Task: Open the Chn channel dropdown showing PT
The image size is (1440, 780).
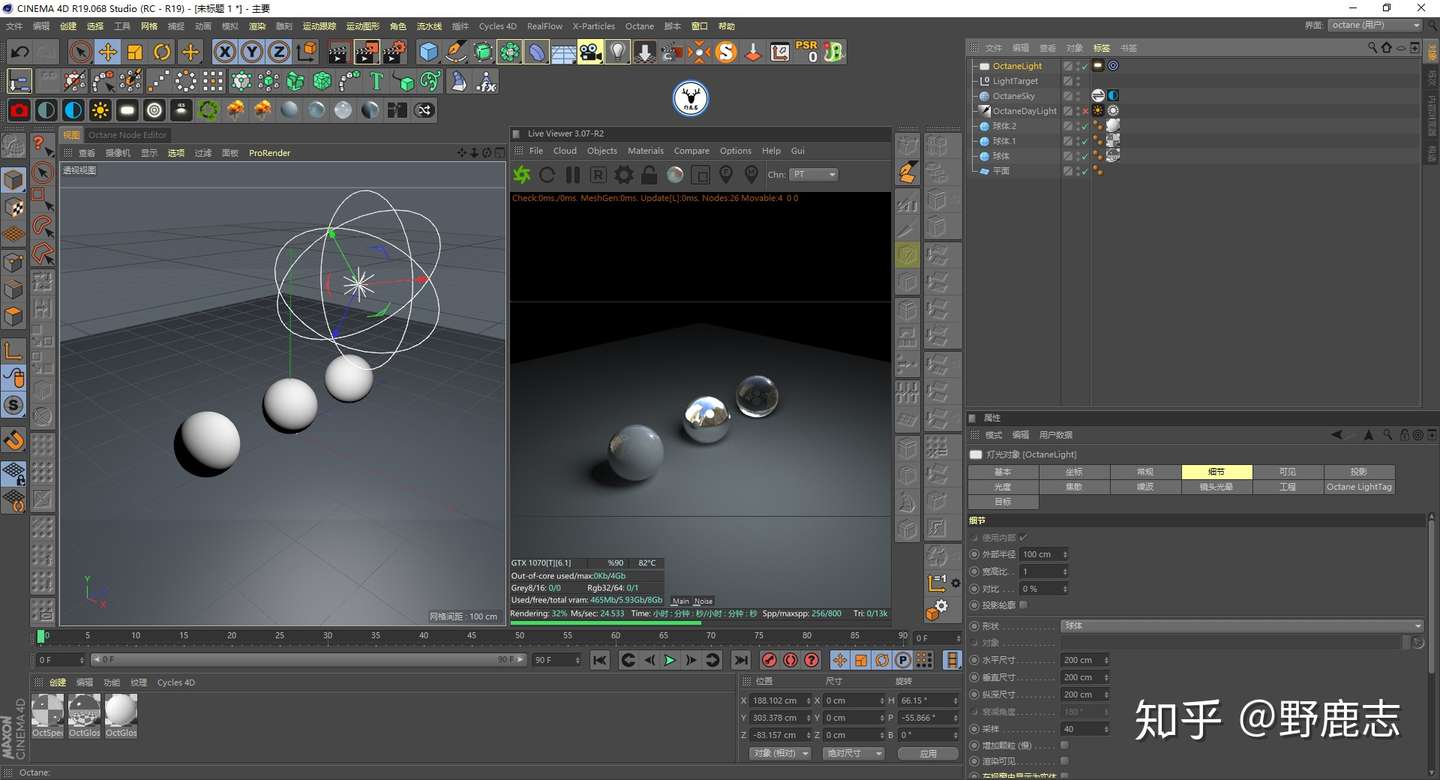Action: (813, 175)
